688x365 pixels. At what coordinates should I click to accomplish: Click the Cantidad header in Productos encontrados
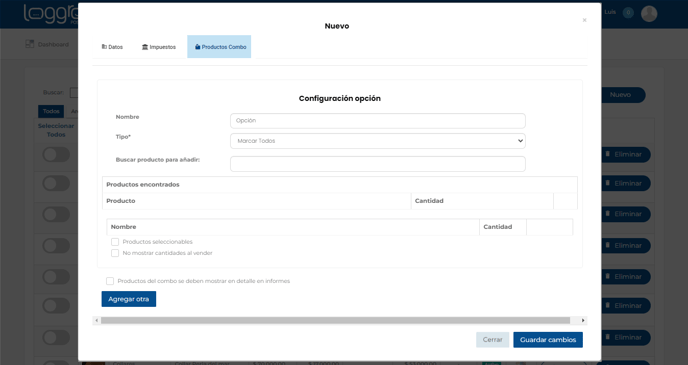tap(429, 201)
